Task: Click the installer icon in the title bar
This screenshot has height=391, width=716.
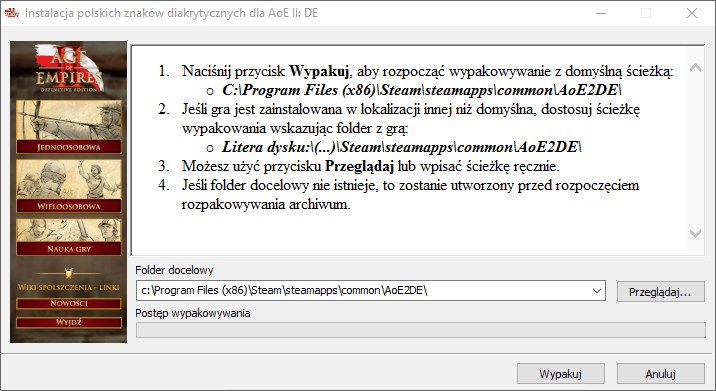Action: [11, 13]
